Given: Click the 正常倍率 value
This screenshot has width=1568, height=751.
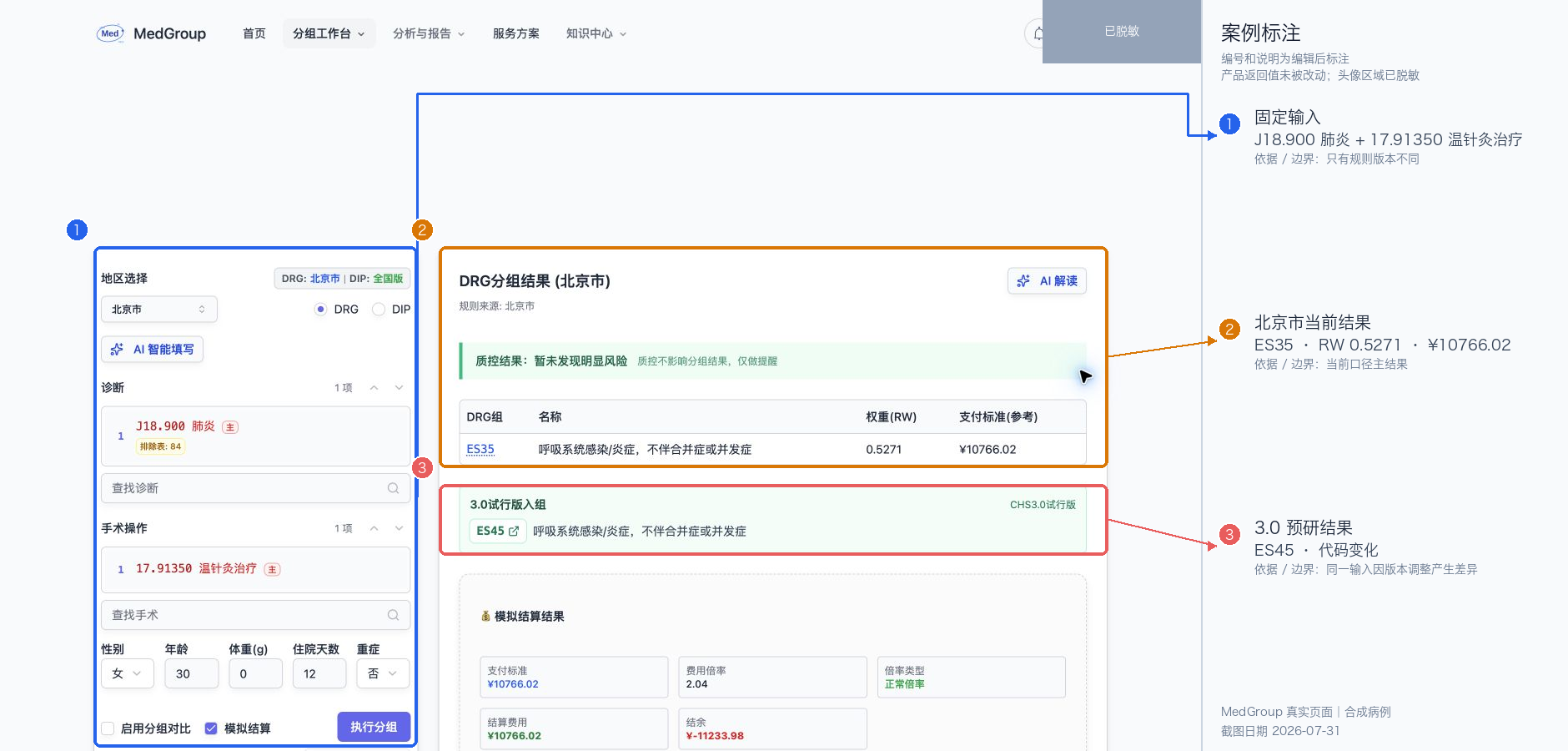Looking at the screenshot, I should pyautogui.click(x=904, y=684).
